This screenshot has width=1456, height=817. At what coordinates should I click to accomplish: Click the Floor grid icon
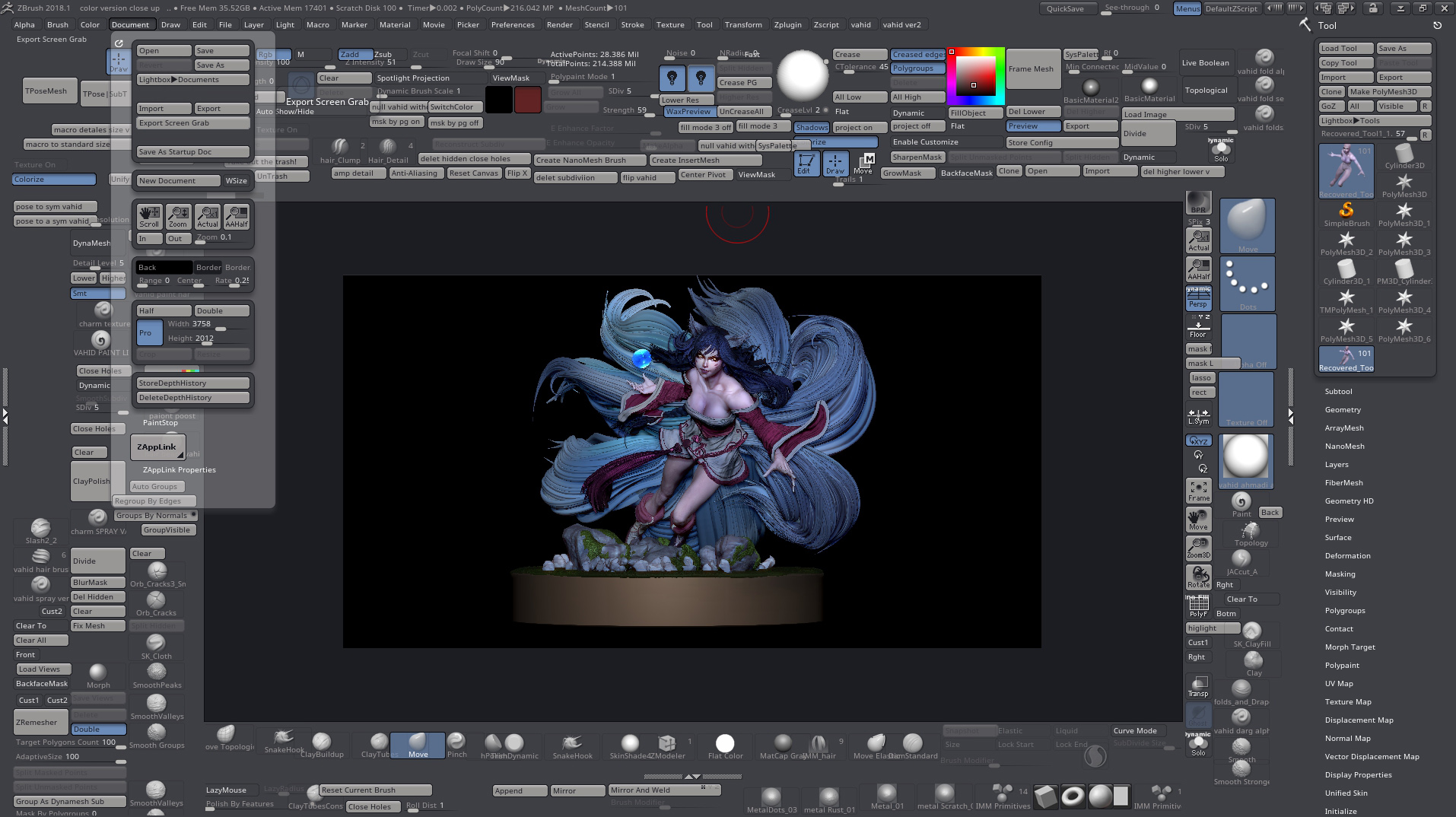coord(1198,329)
